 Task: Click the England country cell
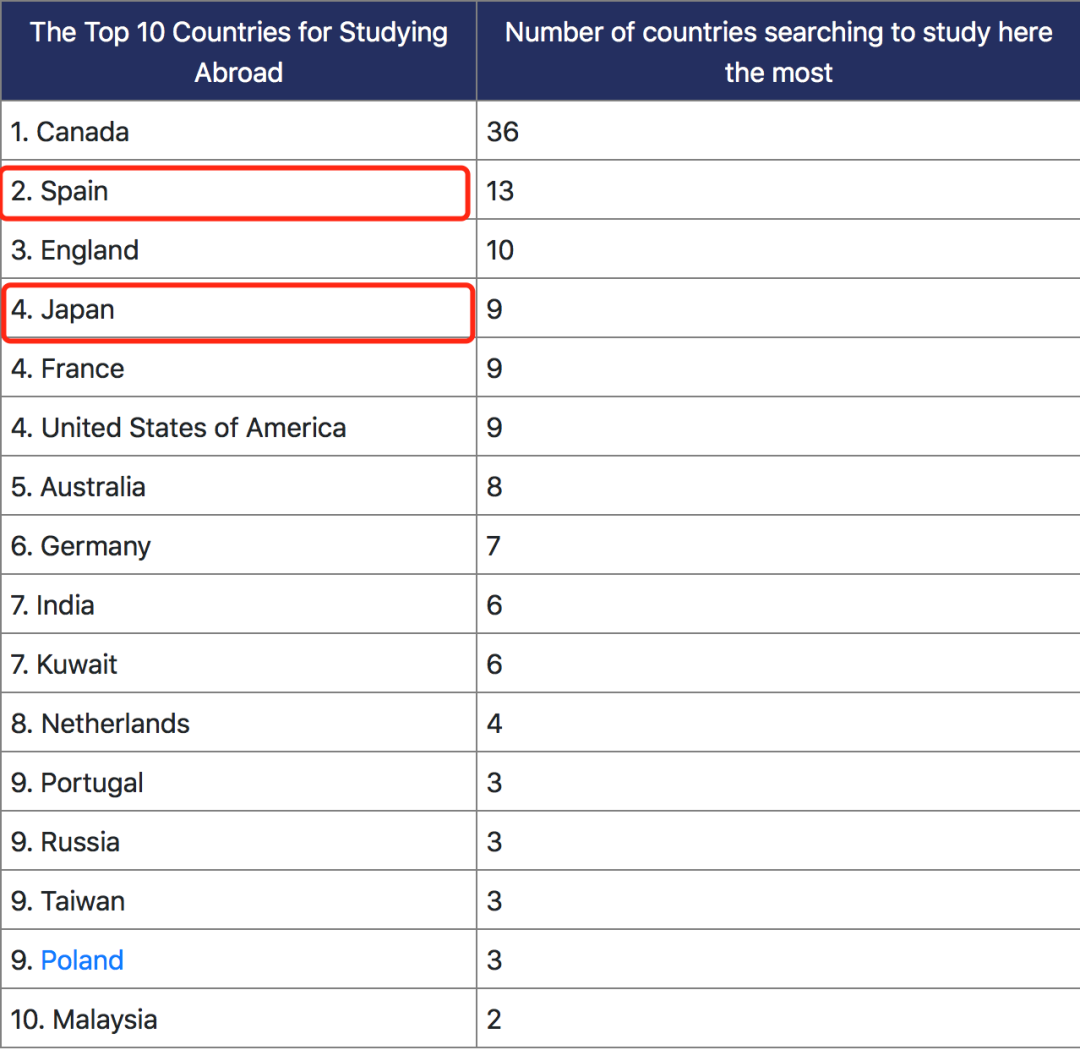click(75, 251)
